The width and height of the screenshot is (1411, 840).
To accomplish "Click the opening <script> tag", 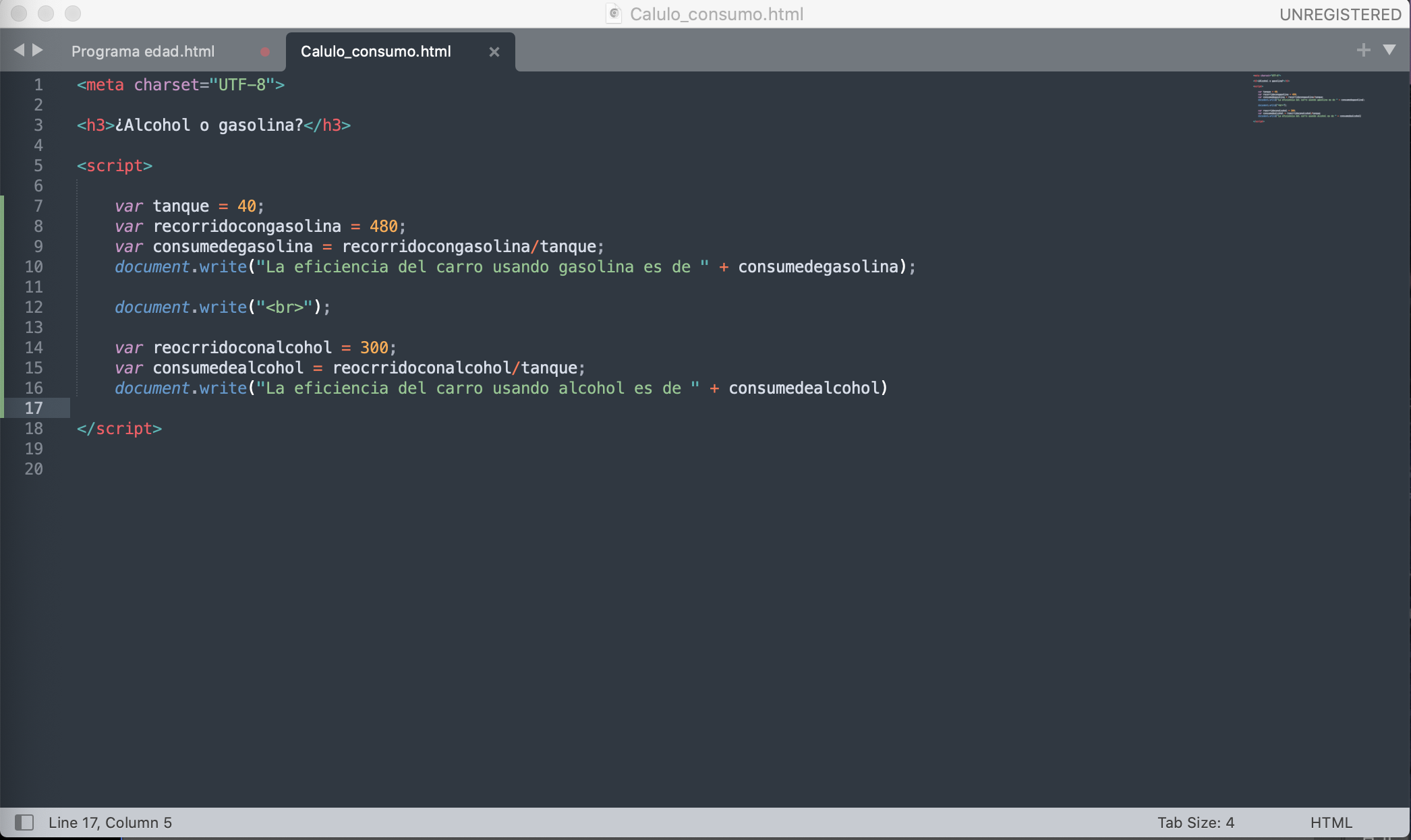I will 115,166.
